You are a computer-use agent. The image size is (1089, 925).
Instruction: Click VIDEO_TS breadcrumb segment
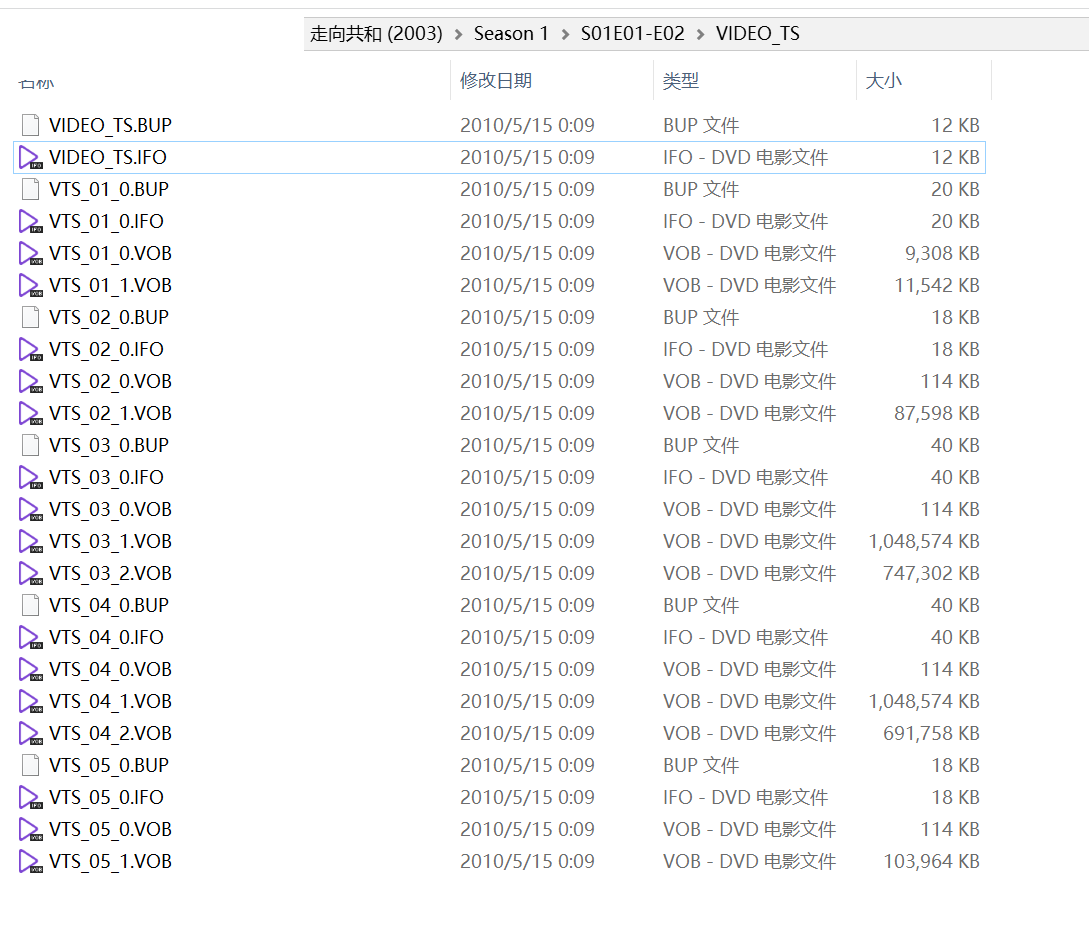click(x=758, y=33)
